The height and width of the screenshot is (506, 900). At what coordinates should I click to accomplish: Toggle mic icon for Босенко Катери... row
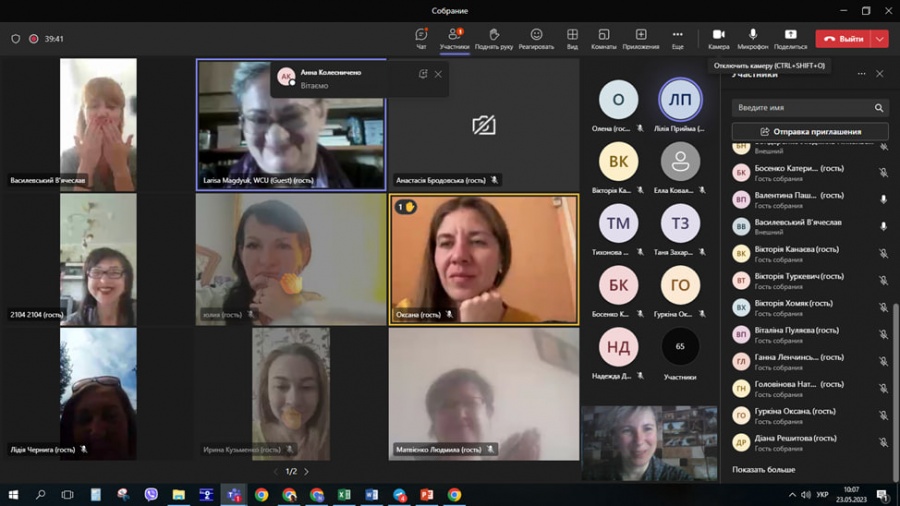883,173
